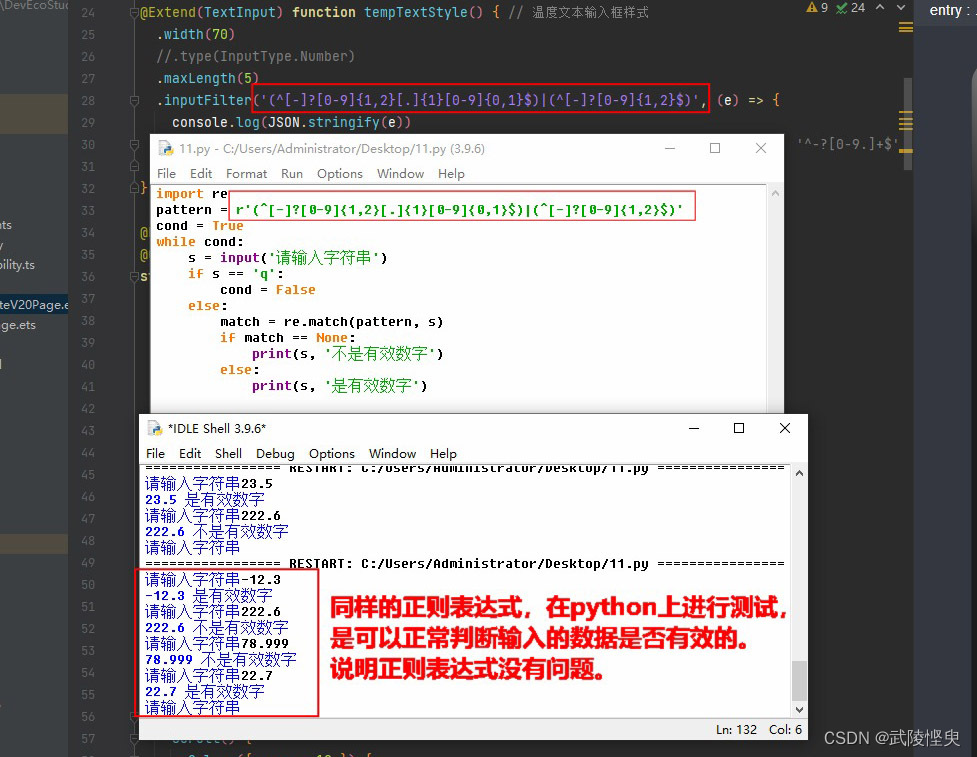Click the .width(70) code line
The width and height of the screenshot is (977, 757).
196,34
